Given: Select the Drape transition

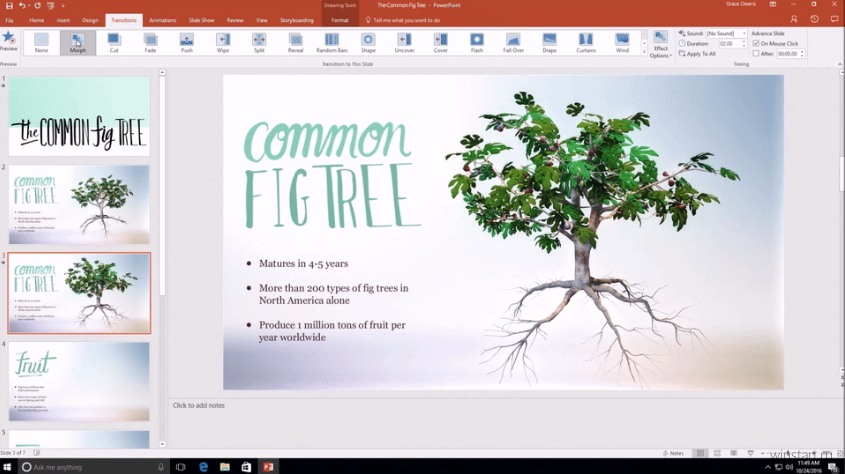Looking at the screenshot, I should (549, 43).
